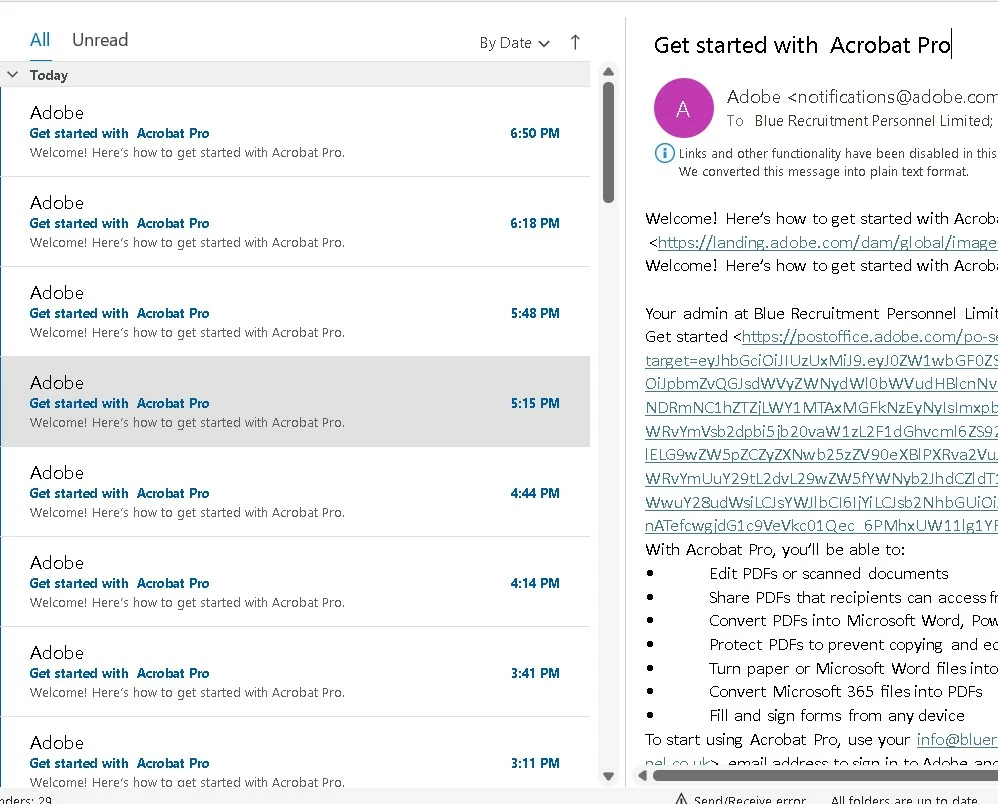Click the Send/Receive error warning icon
This screenshot has height=804, width=998.
click(x=681, y=799)
